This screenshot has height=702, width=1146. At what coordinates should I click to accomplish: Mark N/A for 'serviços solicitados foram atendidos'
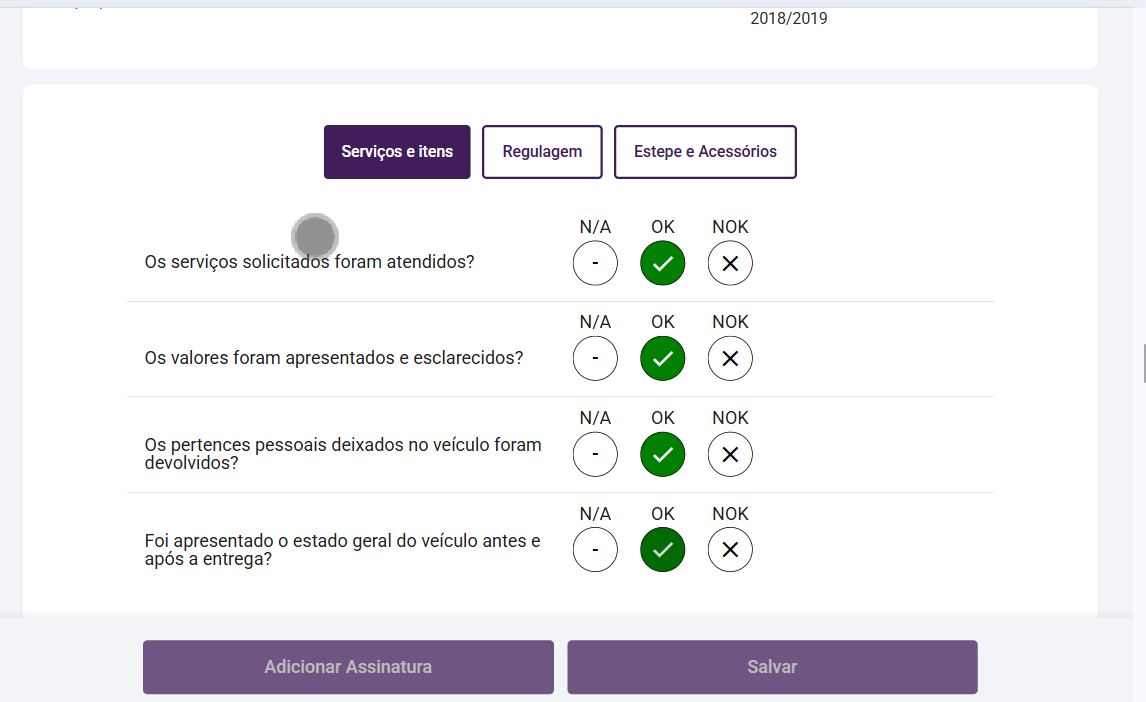[x=595, y=264]
